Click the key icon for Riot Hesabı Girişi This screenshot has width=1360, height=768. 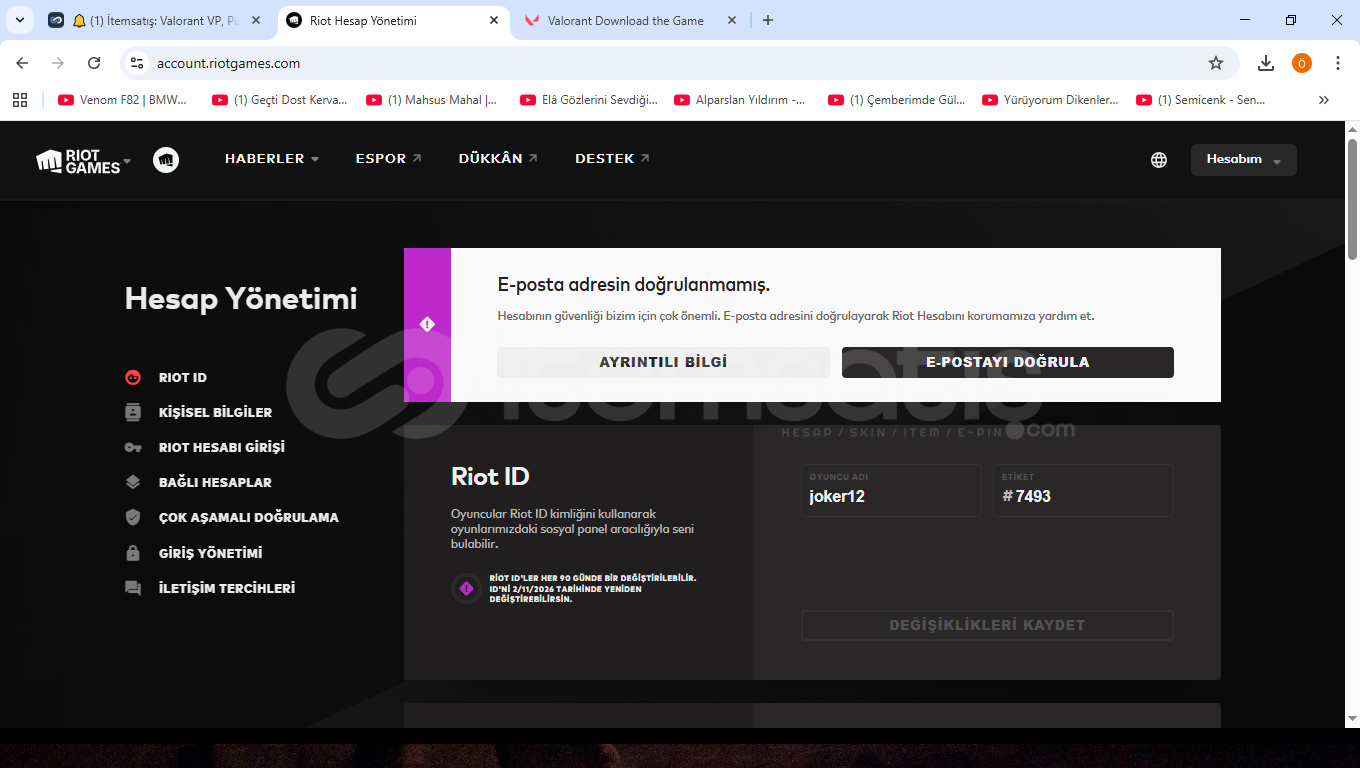(133, 447)
